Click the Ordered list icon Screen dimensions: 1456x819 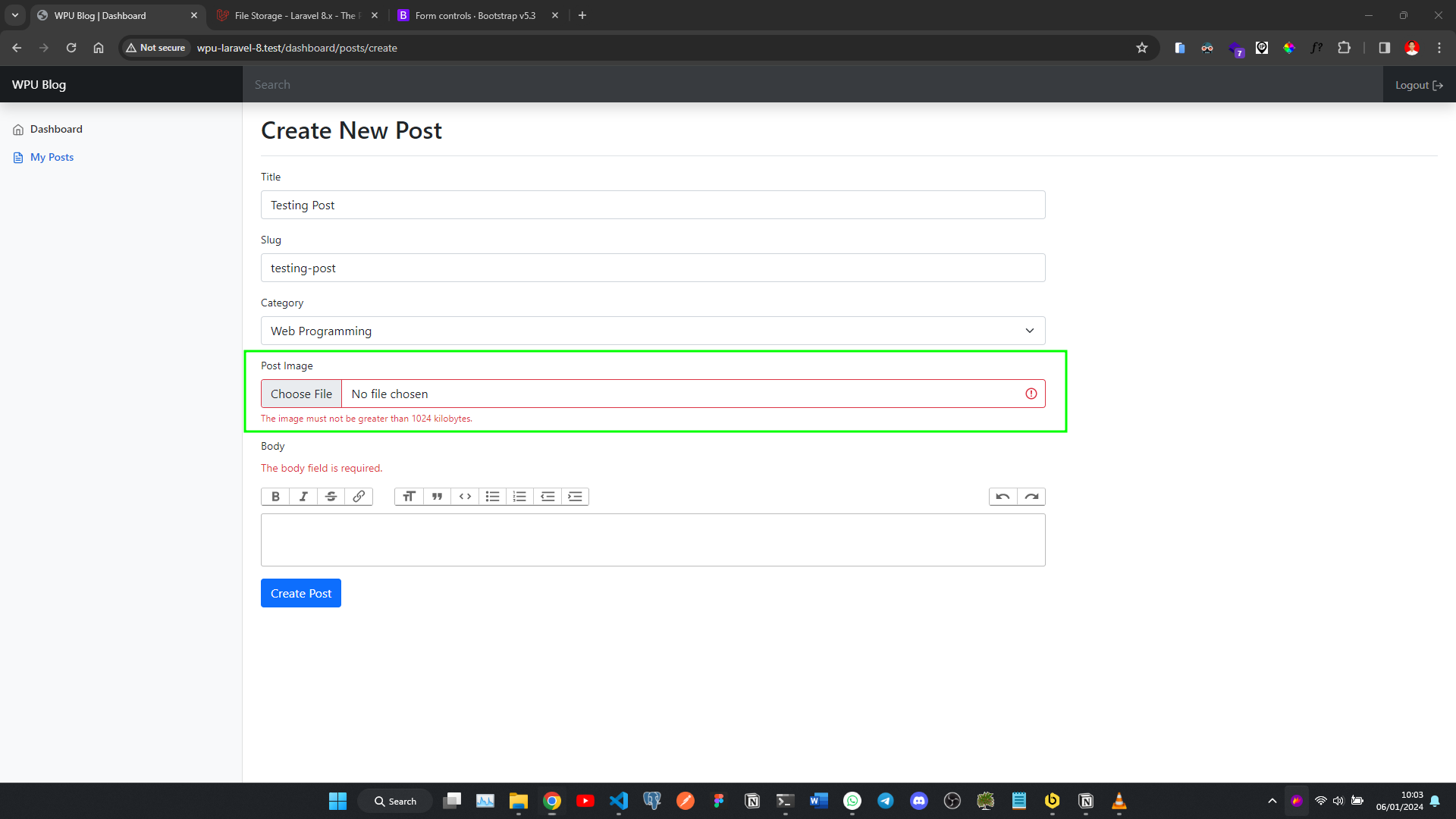[520, 496]
